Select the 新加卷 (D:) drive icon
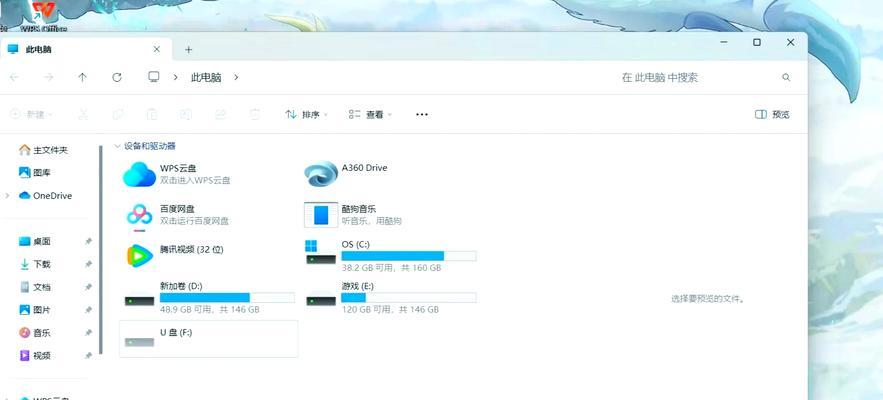Screen dimensions: 883x400 [139, 301]
